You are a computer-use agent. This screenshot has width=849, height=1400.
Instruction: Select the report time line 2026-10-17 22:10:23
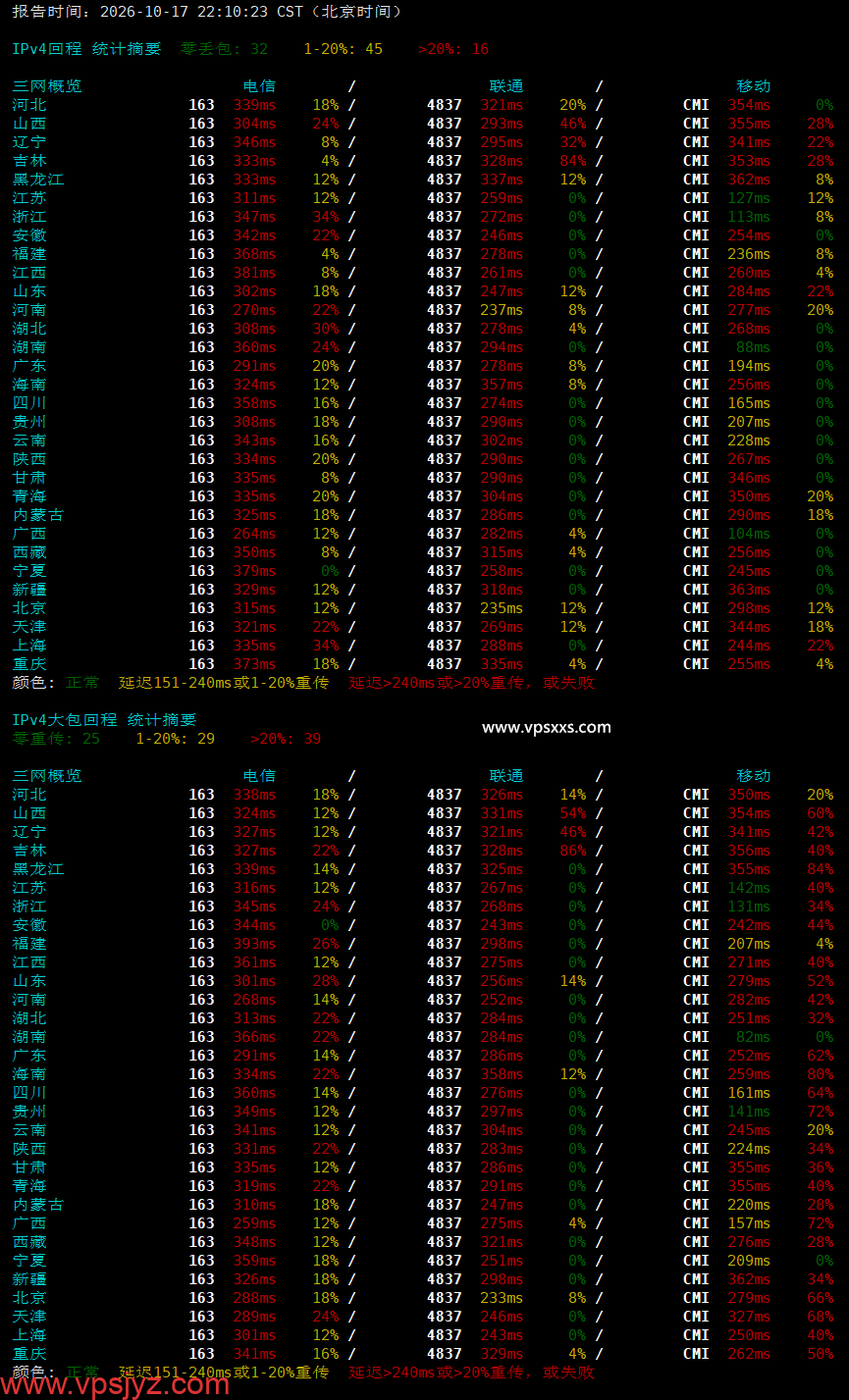(207, 12)
